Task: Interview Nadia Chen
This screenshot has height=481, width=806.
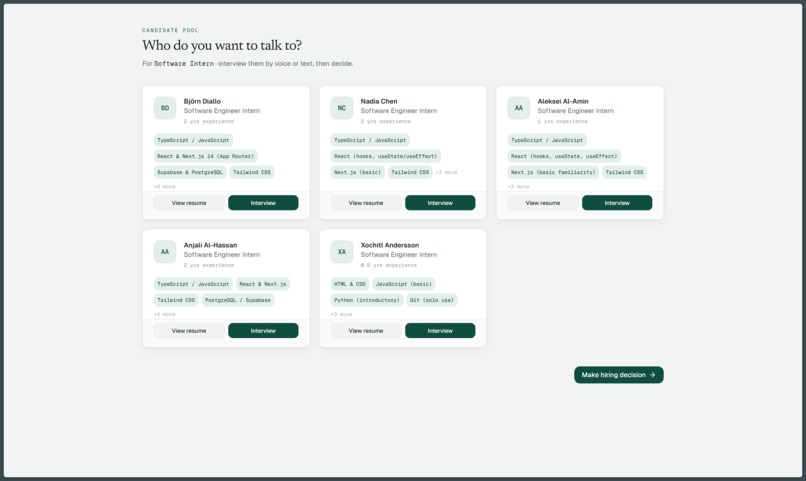Action: pos(440,203)
